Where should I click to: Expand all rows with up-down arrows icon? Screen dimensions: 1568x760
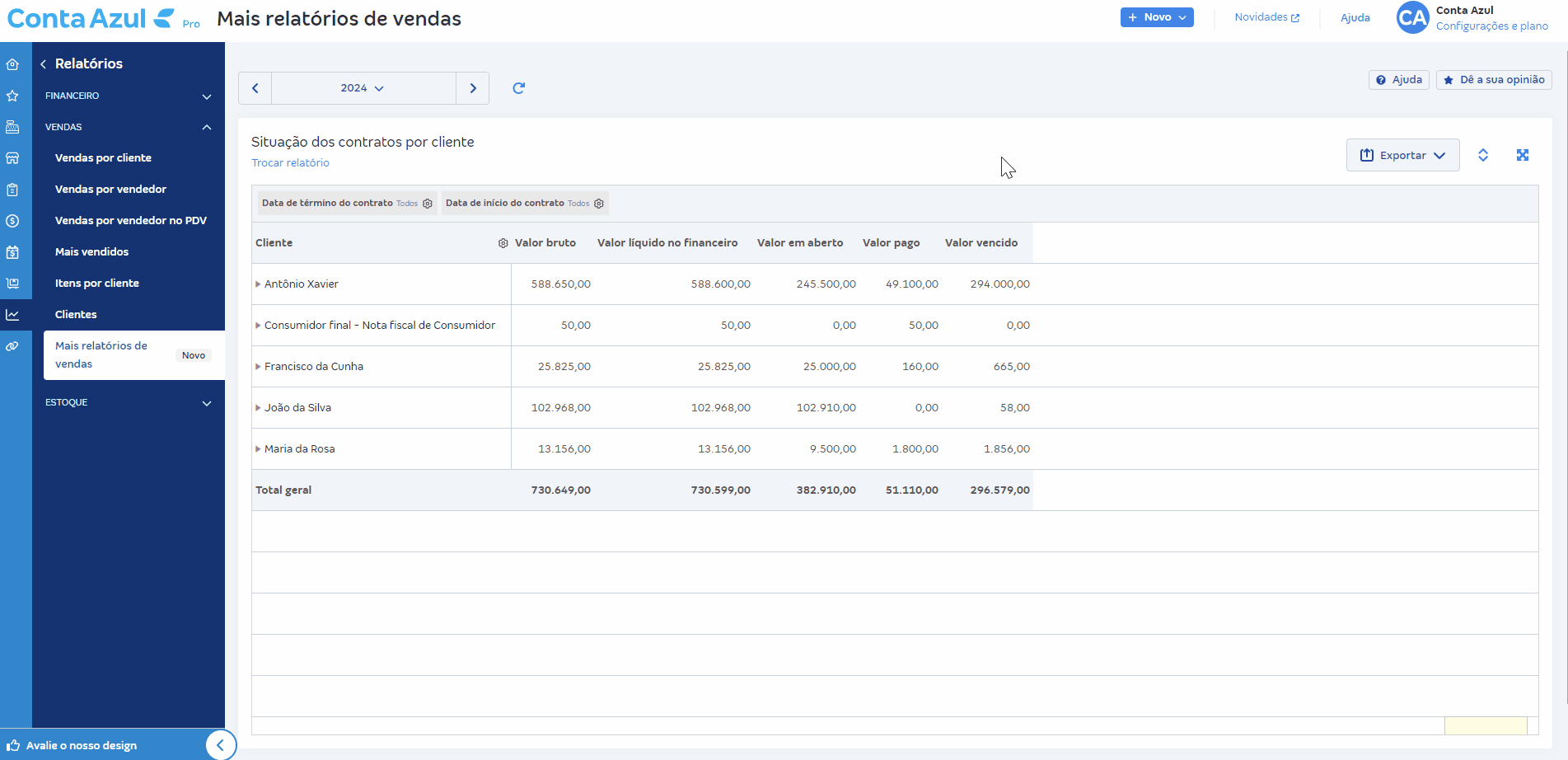tap(1483, 155)
